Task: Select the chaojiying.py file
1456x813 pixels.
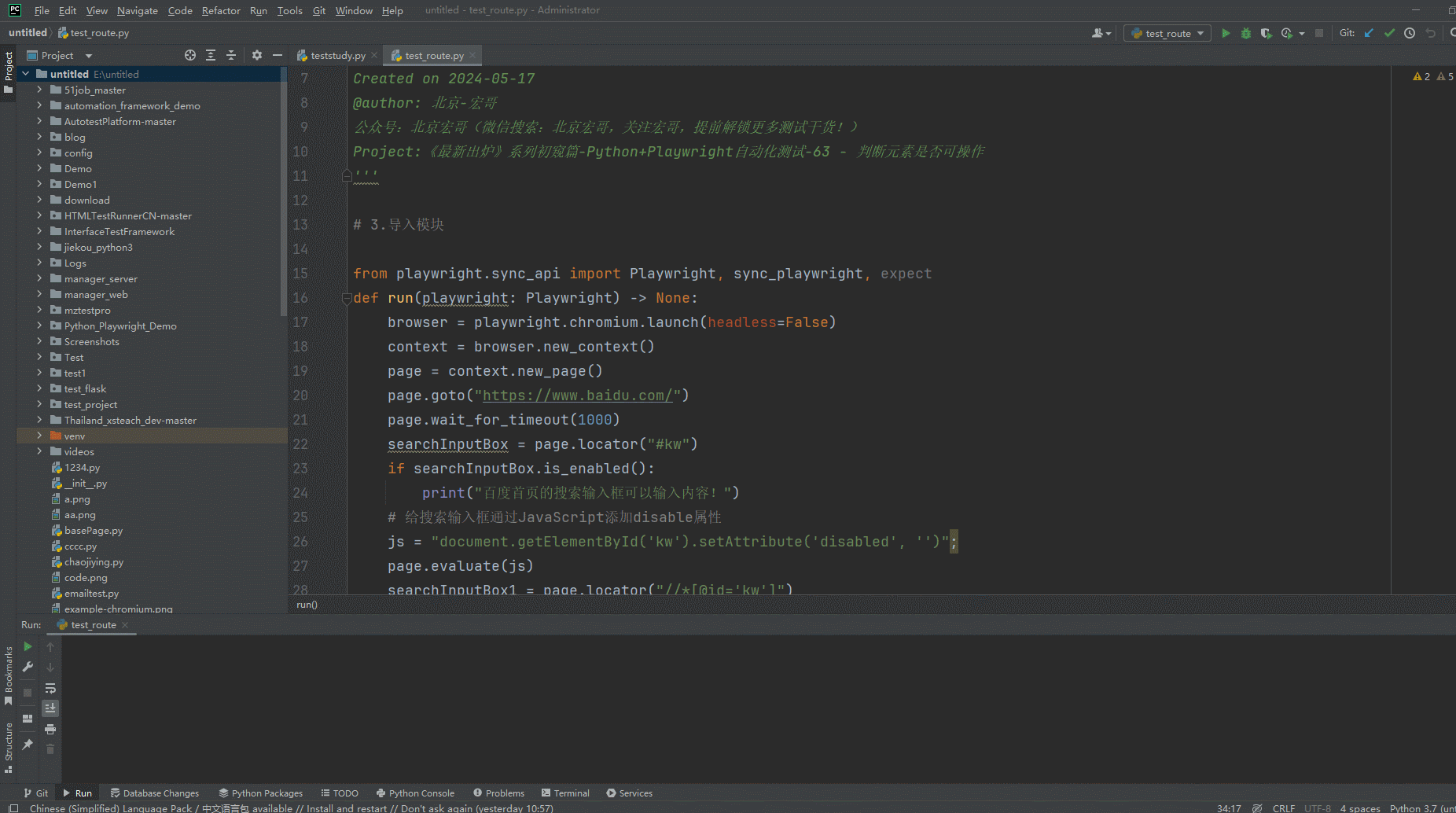Action: coord(94,562)
